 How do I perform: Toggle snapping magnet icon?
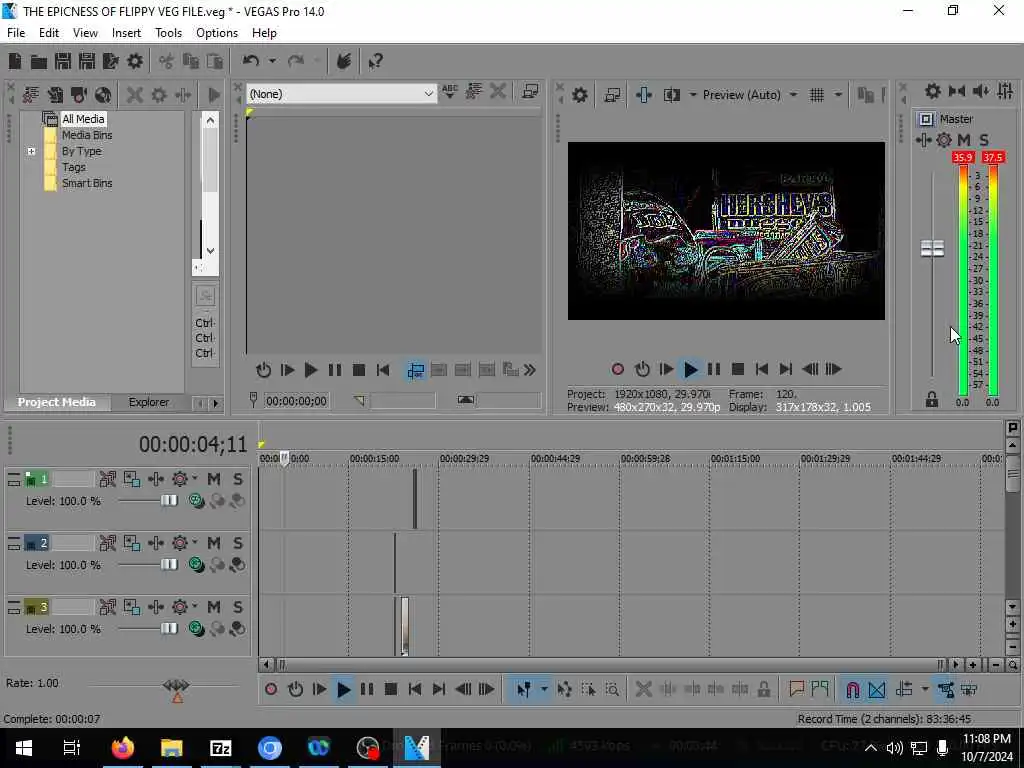(x=852, y=690)
